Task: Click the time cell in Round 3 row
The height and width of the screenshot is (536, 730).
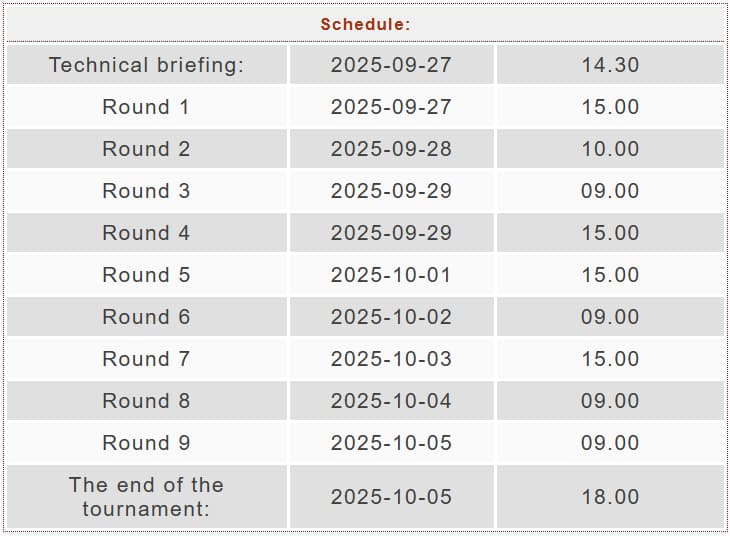Action: (610, 191)
